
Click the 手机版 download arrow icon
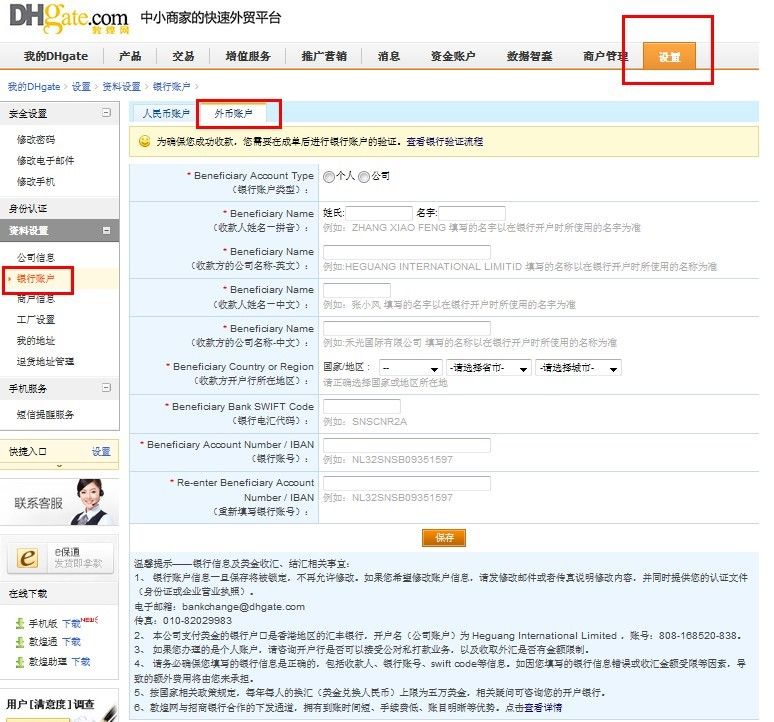pos(20,623)
